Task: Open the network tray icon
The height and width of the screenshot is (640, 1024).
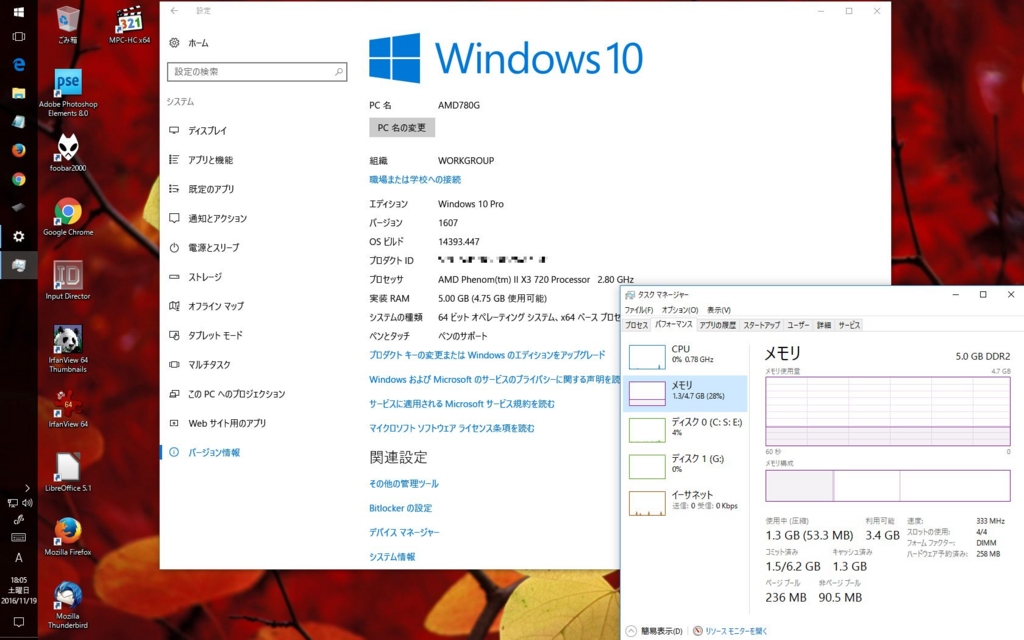Action: coord(12,503)
